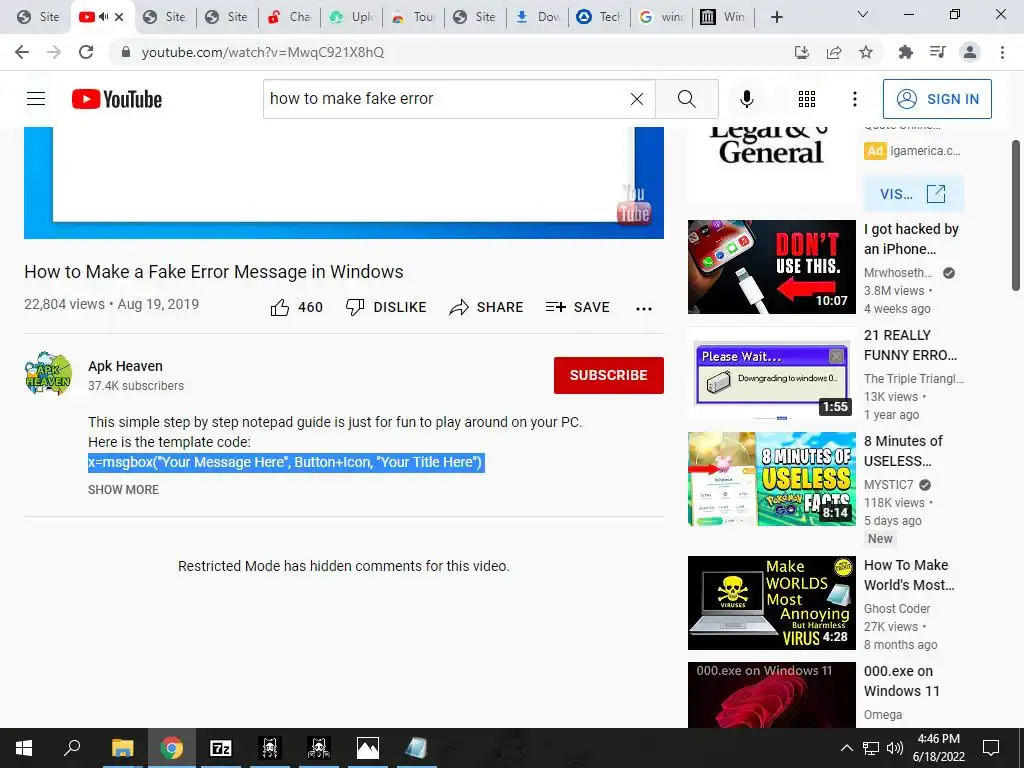Go back with the browser back arrow
This screenshot has height=768, width=1024.
[x=22, y=52]
